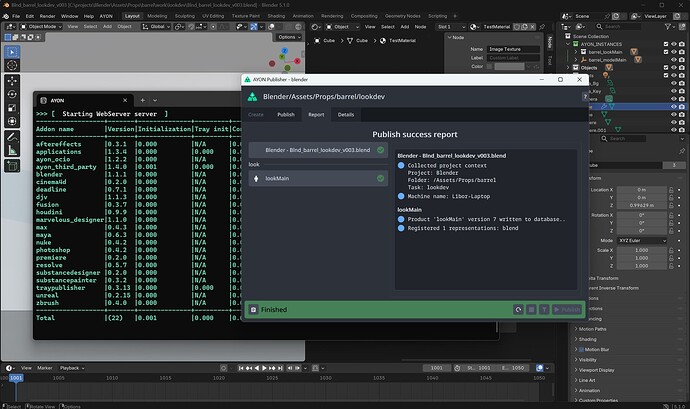Switch to the Shading workspace tab
This screenshot has height=409, width=690.
pos(276,16)
